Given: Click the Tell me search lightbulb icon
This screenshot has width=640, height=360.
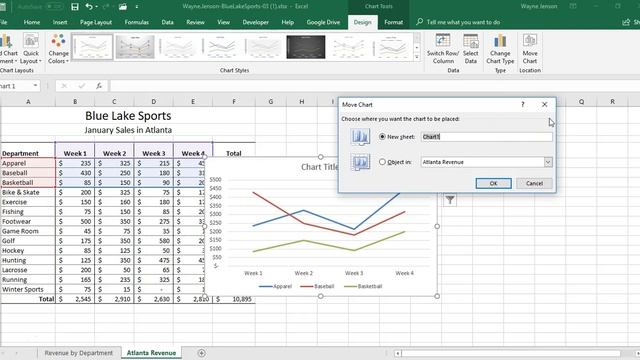Looking at the screenshot, I should pyautogui.click(x=419, y=22).
